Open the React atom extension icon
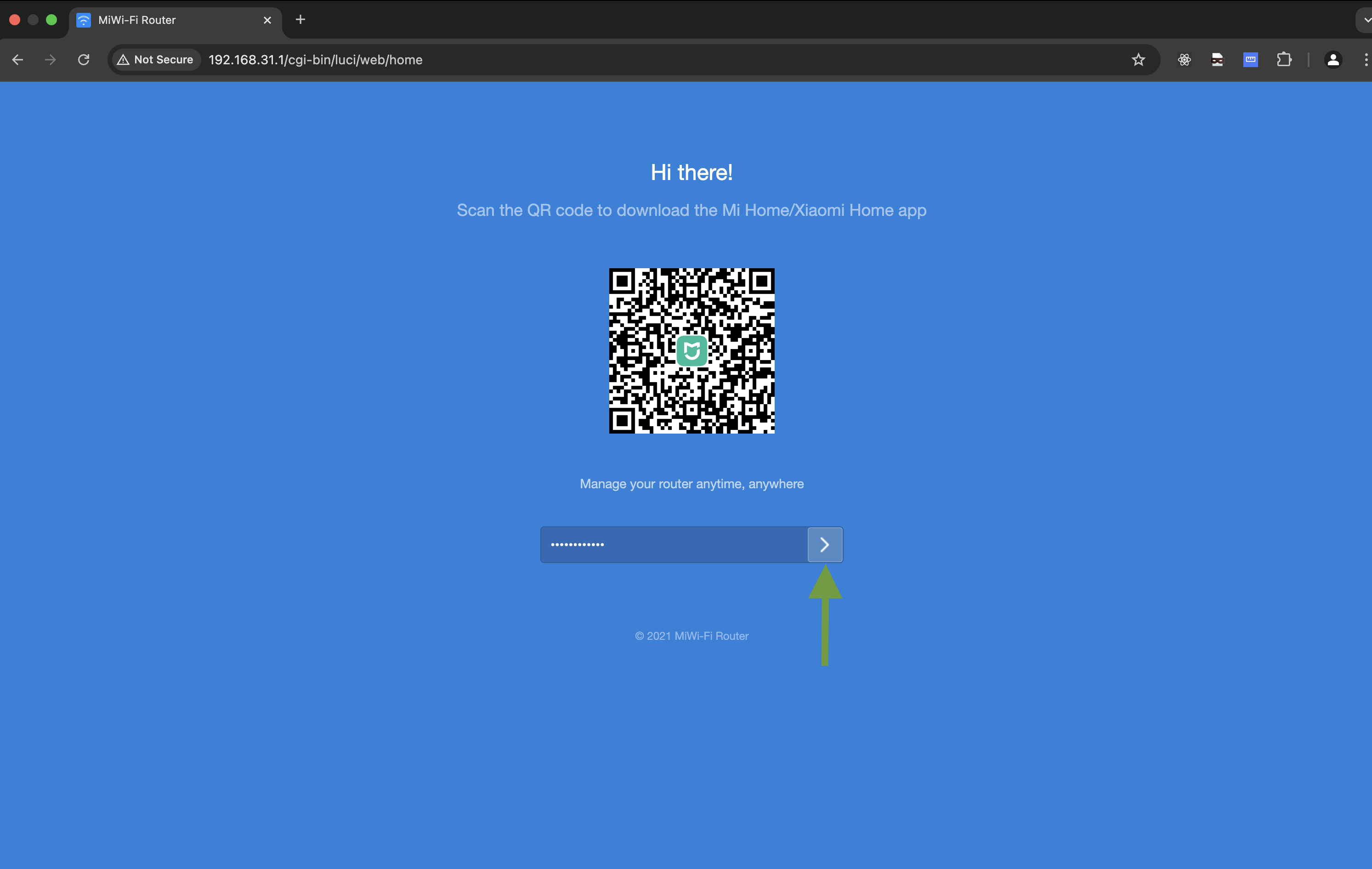 click(1184, 60)
